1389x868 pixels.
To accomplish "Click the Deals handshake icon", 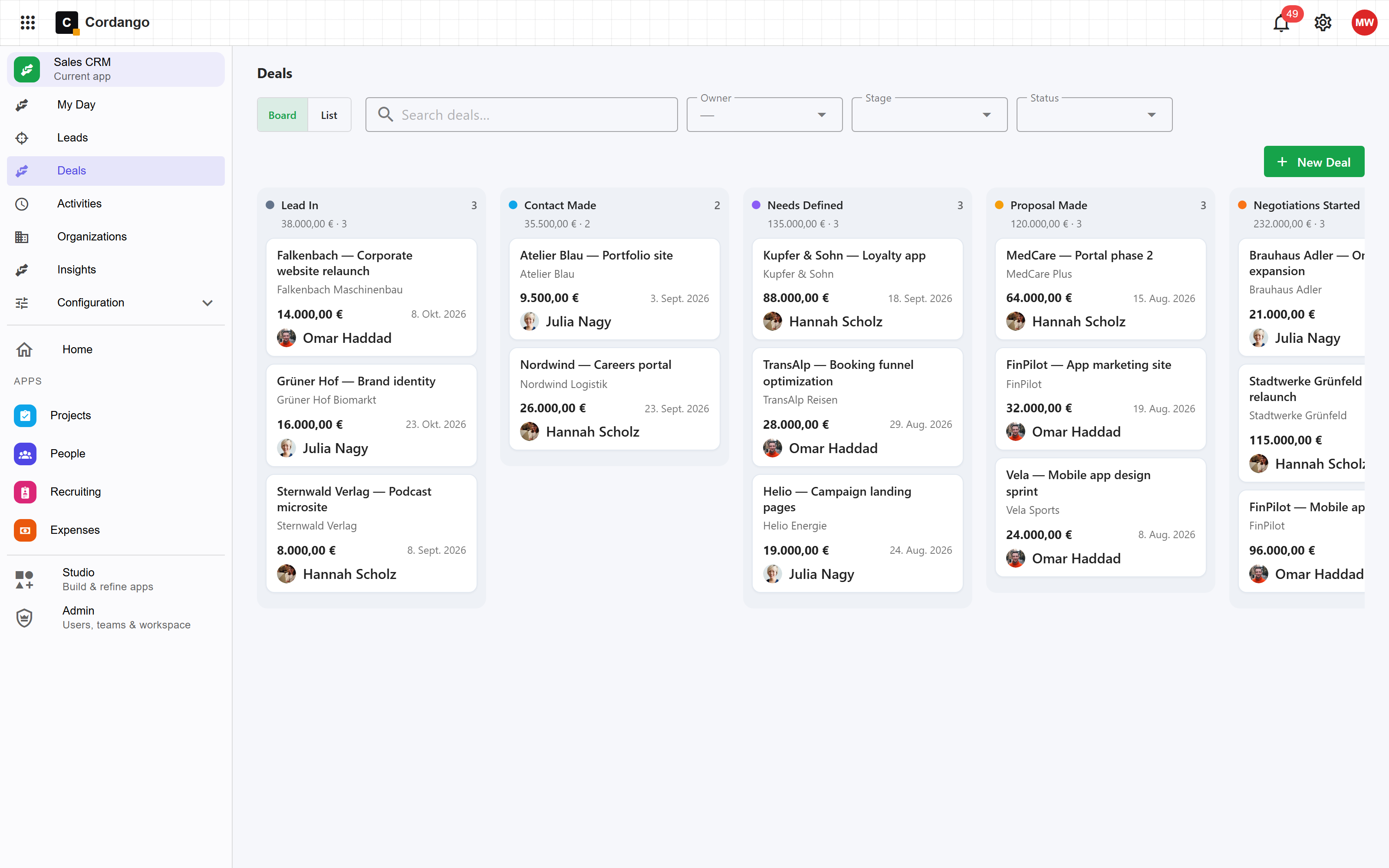I will point(22,171).
